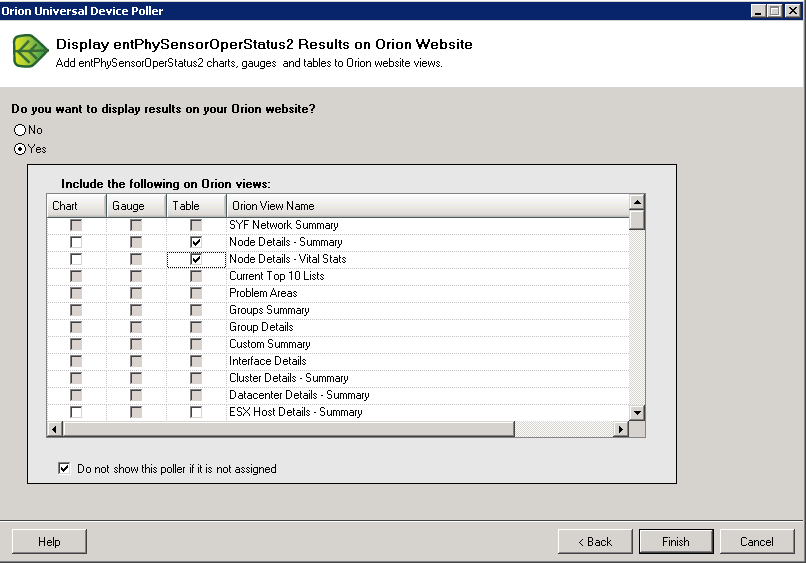Click the Orion leaf logo icon
The image size is (806, 563).
point(30,51)
